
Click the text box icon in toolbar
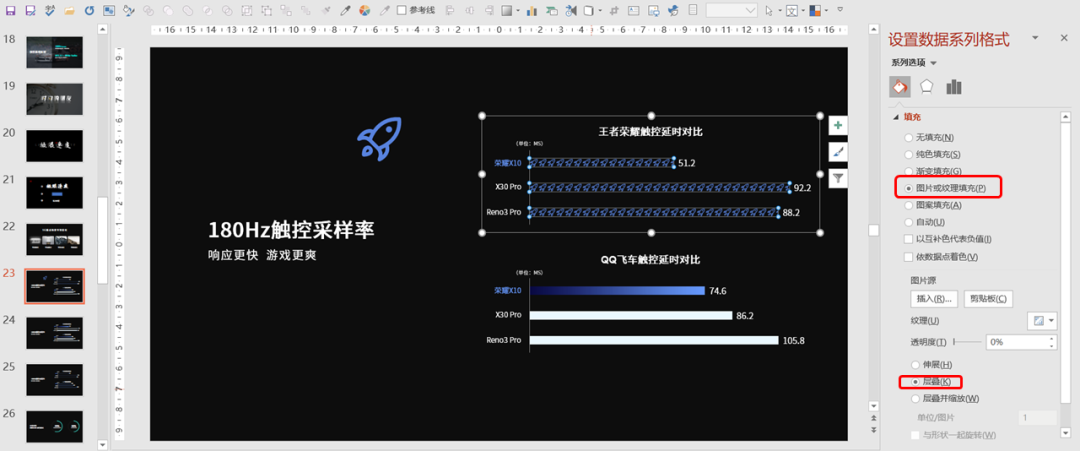coord(633,10)
